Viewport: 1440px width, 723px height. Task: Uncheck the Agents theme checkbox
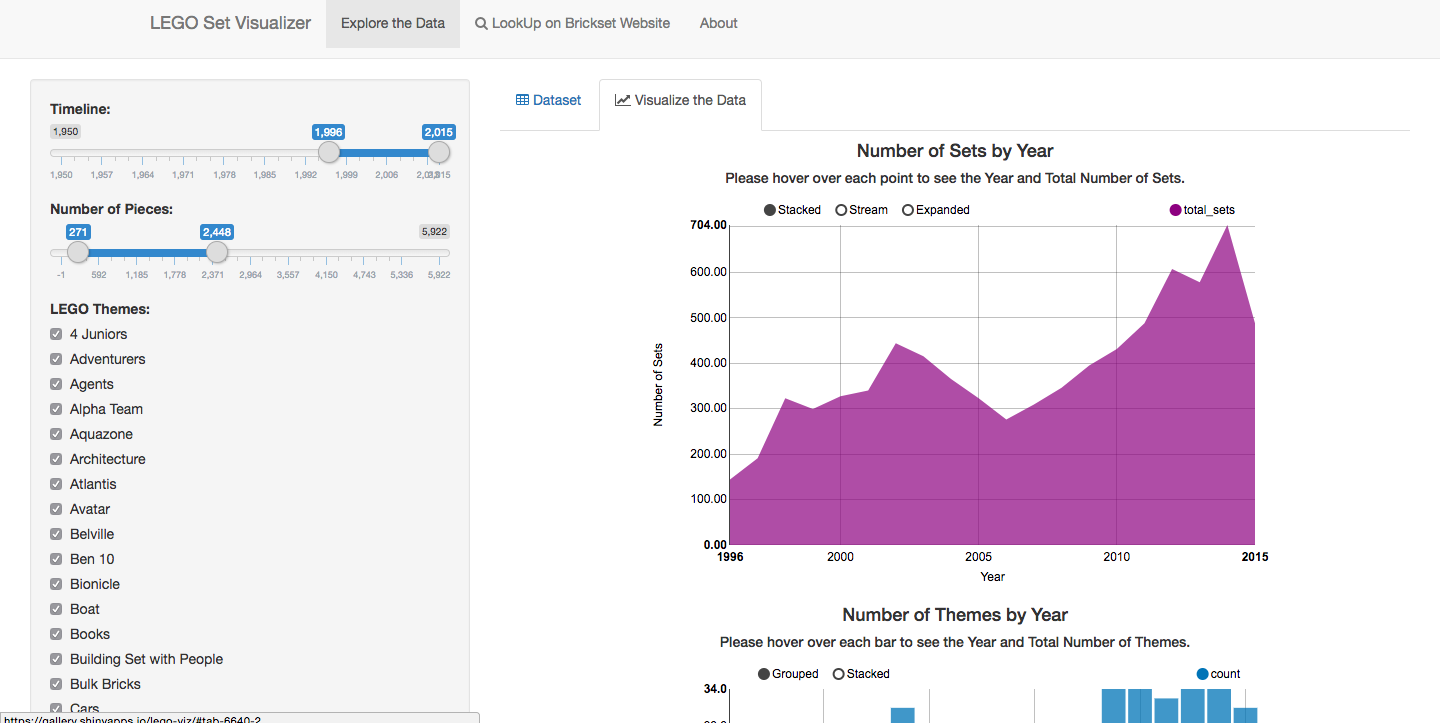[56, 384]
